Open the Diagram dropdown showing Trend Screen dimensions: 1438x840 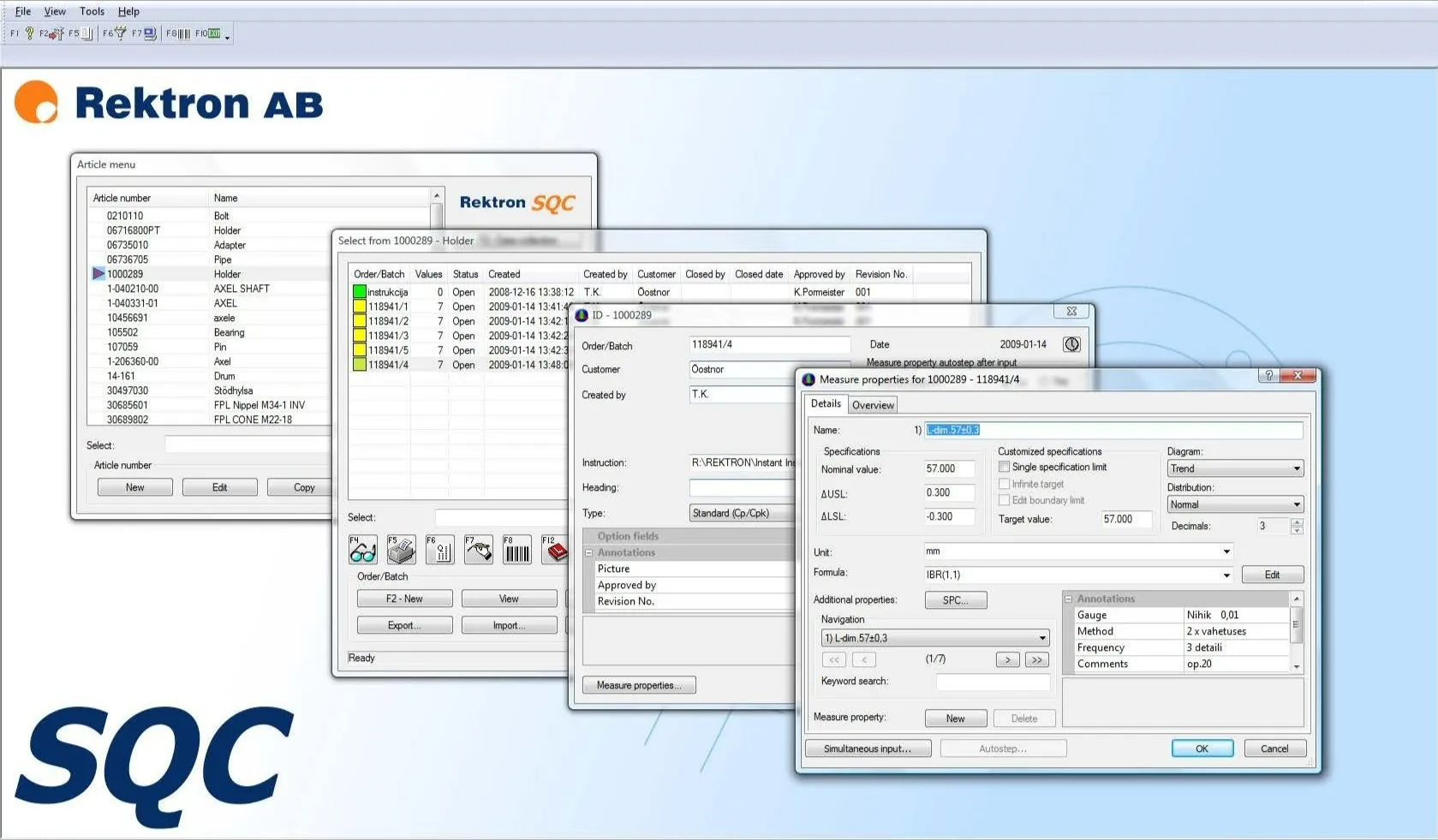1235,468
